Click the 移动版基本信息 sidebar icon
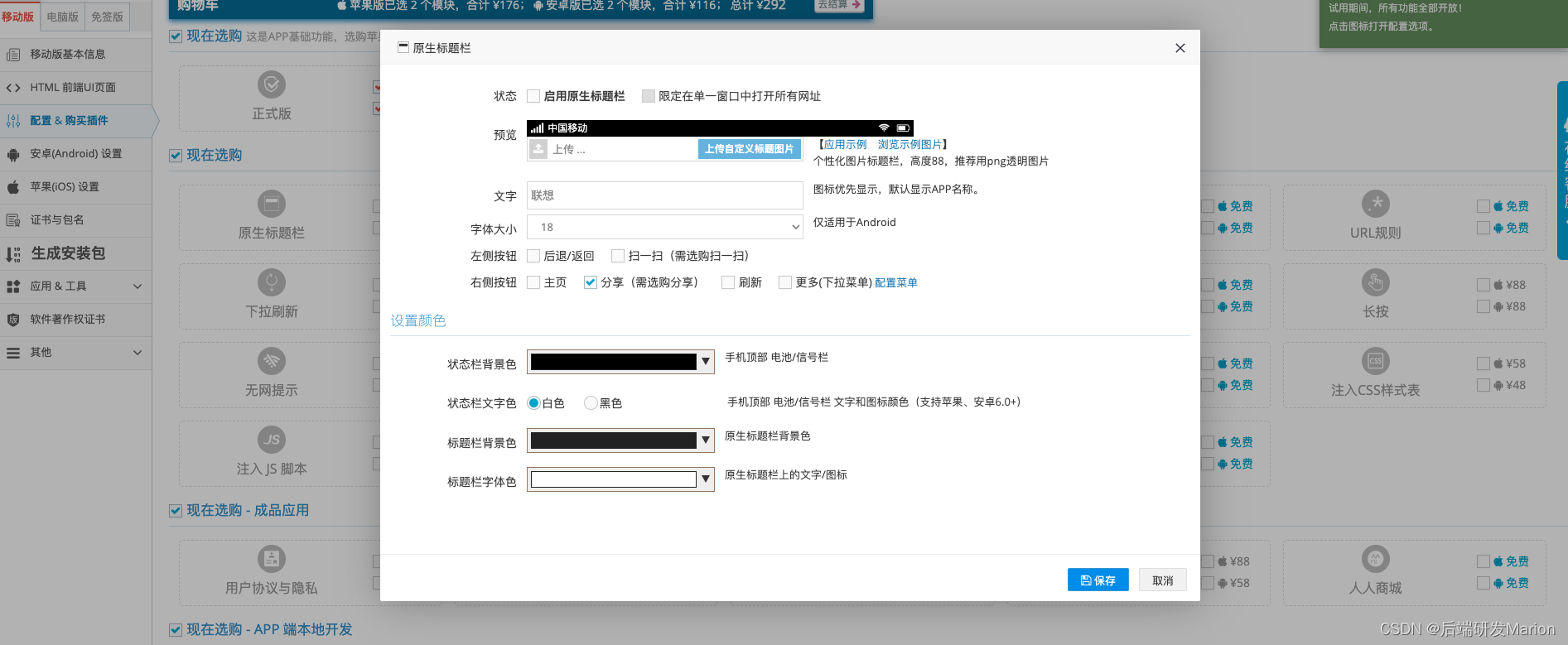The width and height of the screenshot is (1568, 645). (x=13, y=55)
